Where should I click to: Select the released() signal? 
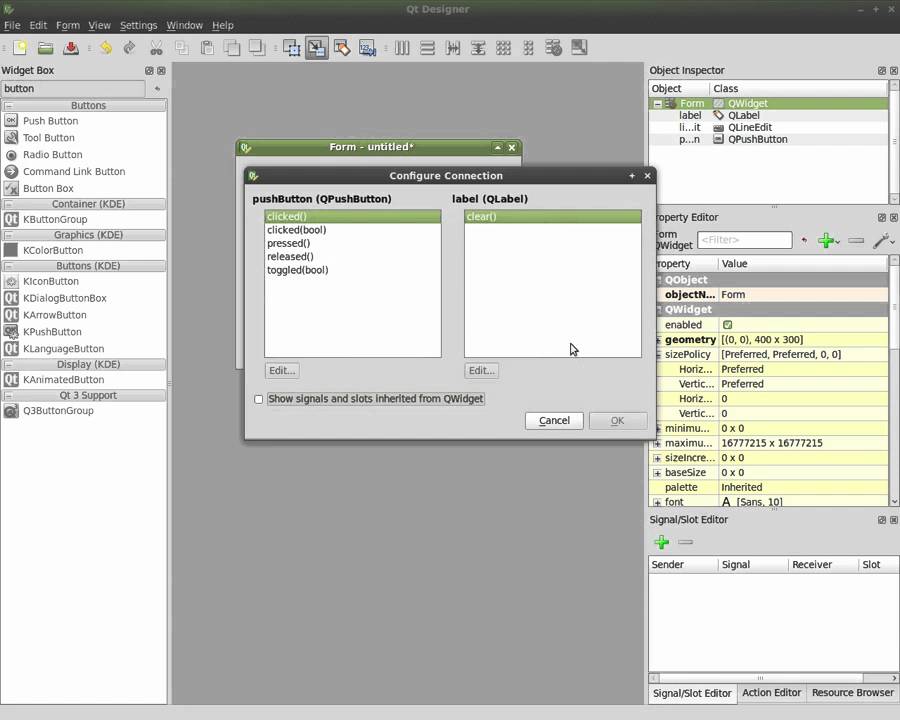coord(352,257)
